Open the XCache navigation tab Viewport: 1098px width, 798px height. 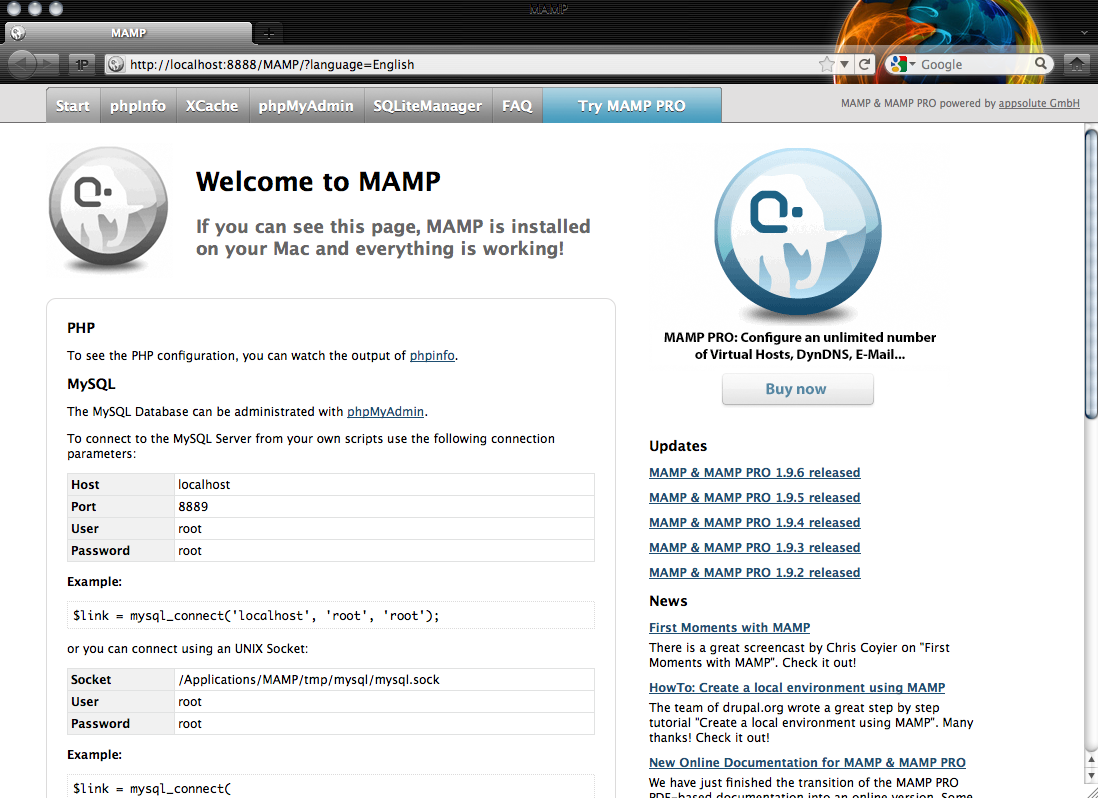coord(212,106)
